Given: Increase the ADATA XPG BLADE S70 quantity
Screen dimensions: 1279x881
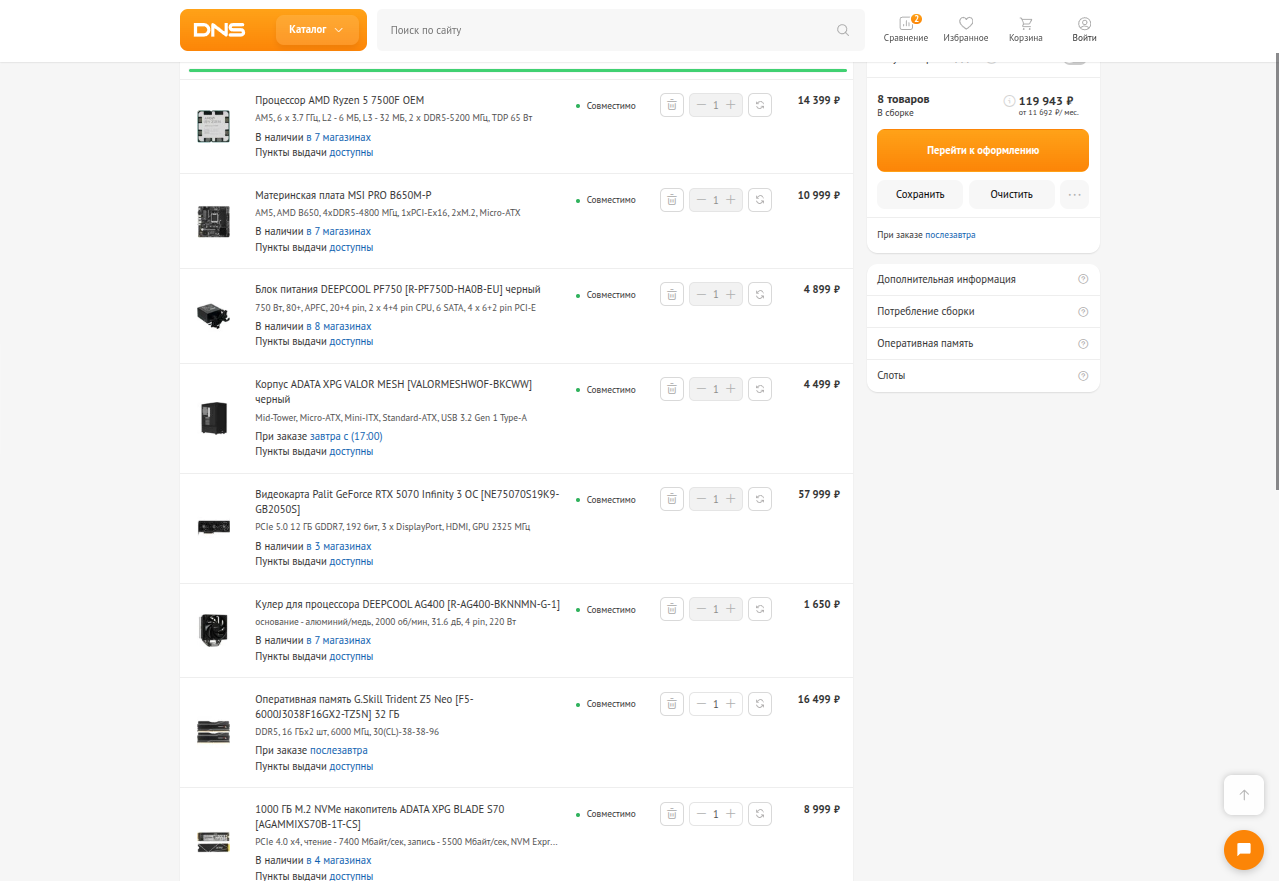Looking at the screenshot, I should (731, 814).
